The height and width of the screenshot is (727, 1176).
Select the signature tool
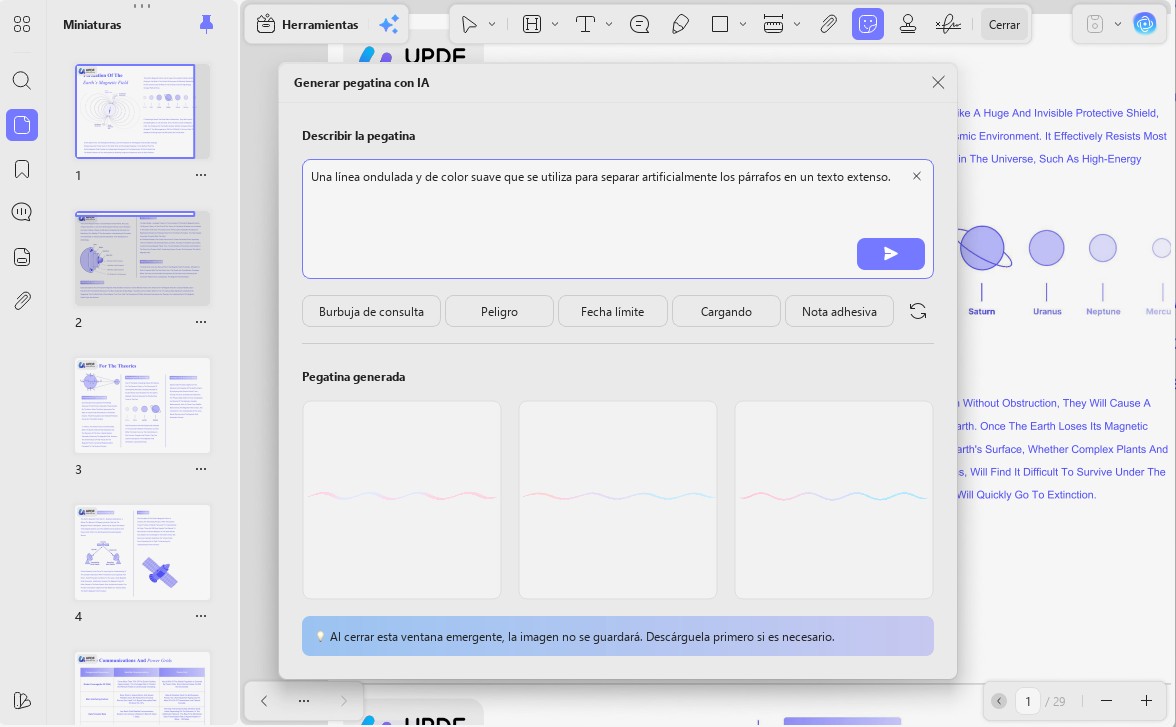pyautogui.click(x=948, y=25)
